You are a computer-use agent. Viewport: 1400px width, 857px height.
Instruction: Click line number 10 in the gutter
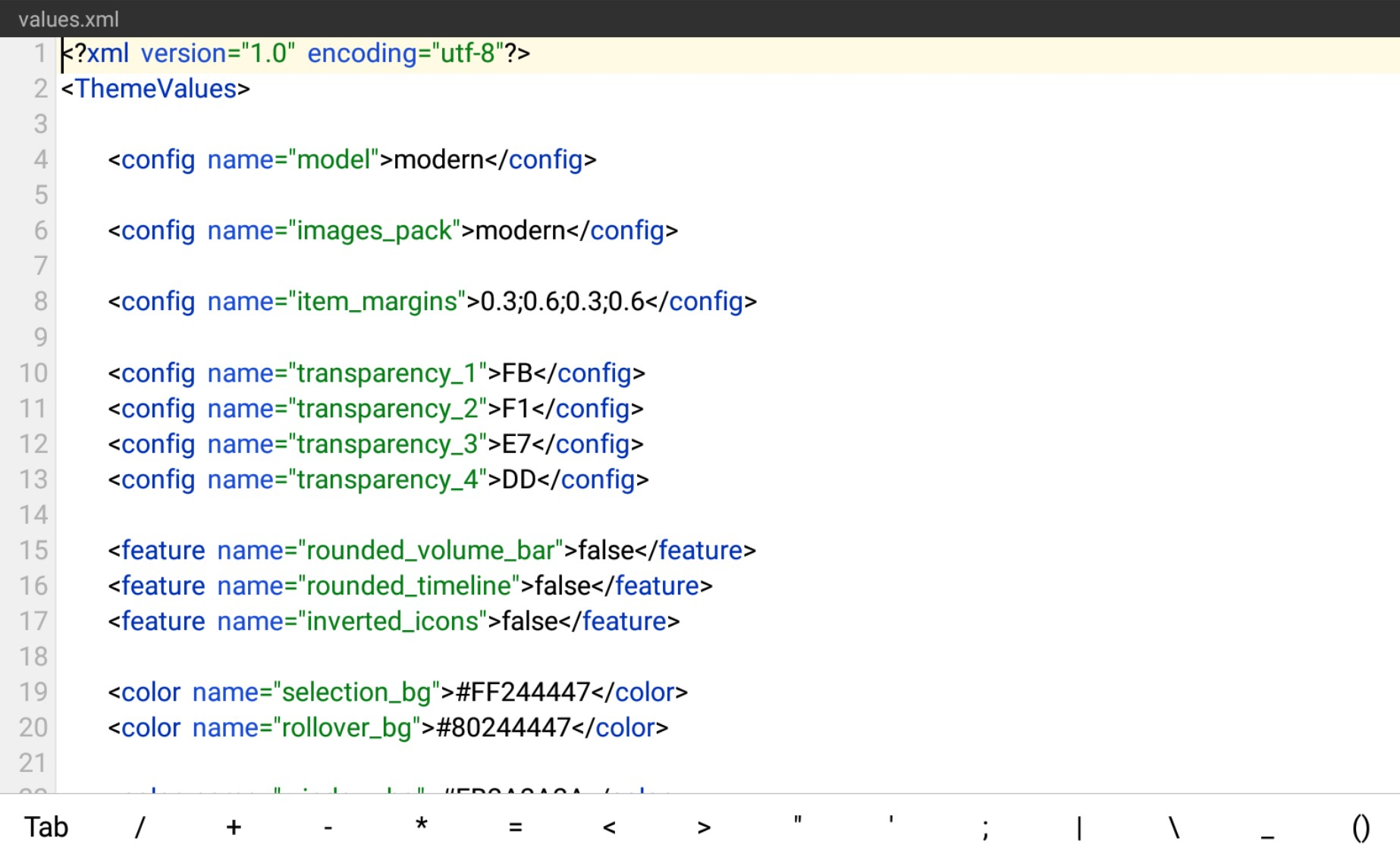tap(33, 373)
